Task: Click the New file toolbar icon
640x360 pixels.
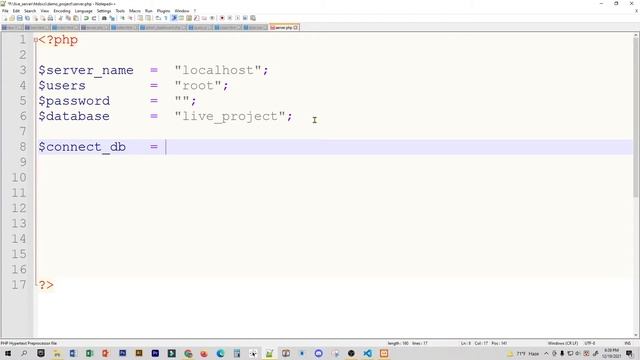Action: point(5,18)
